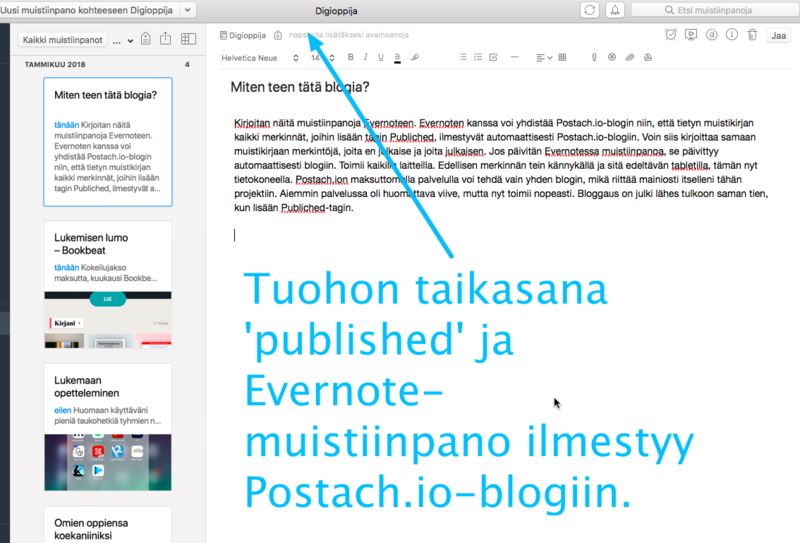Open the Helvetica Neue font dropdown
The height and width of the screenshot is (543, 800).
pyautogui.click(x=260, y=58)
